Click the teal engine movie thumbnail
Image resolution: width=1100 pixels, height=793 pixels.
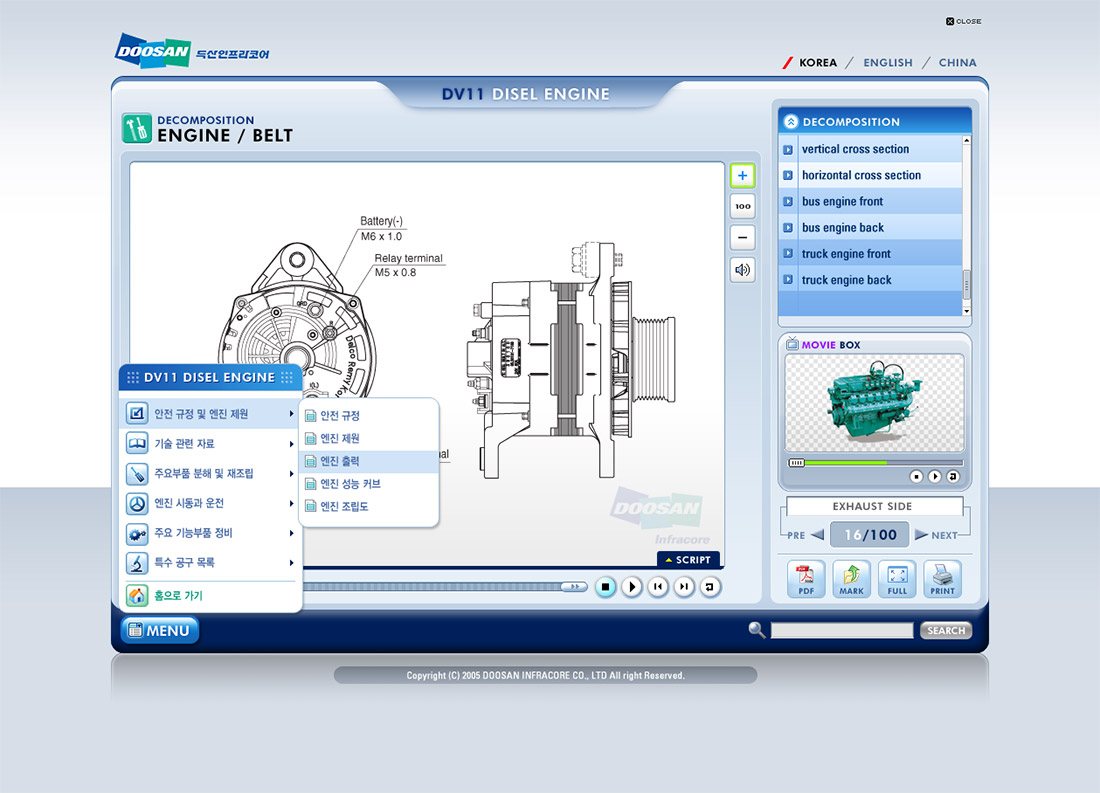click(x=874, y=404)
